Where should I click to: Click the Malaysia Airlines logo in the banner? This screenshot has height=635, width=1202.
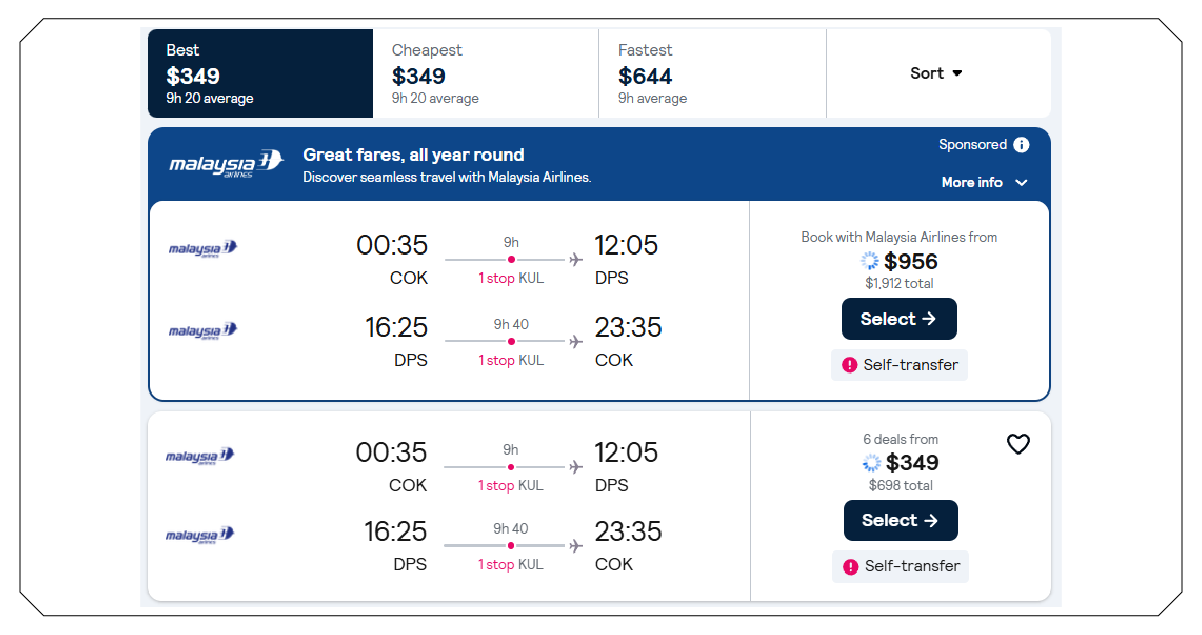click(226, 163)
